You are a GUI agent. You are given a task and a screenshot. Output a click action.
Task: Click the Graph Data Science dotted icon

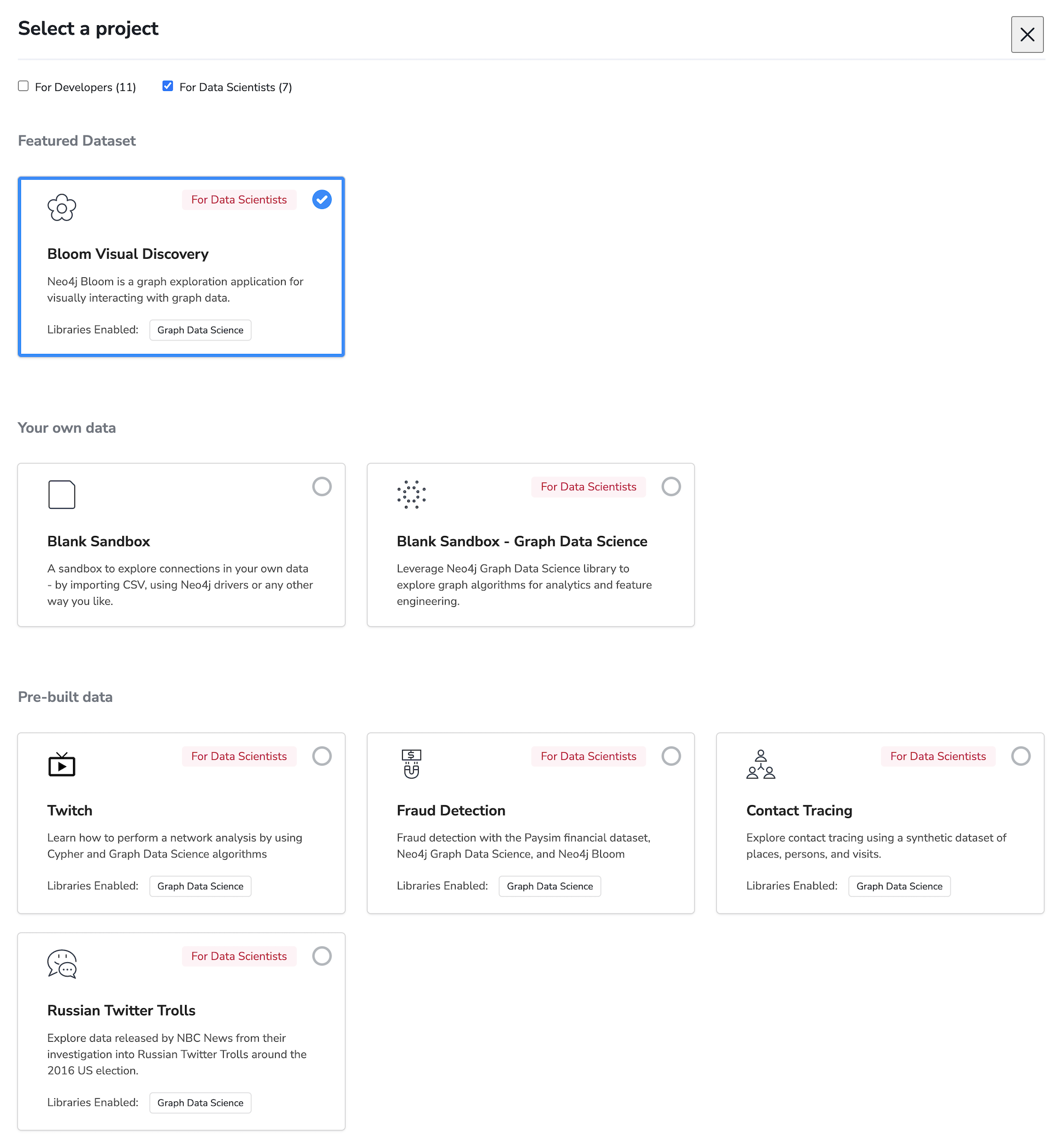tap(412, 495)
